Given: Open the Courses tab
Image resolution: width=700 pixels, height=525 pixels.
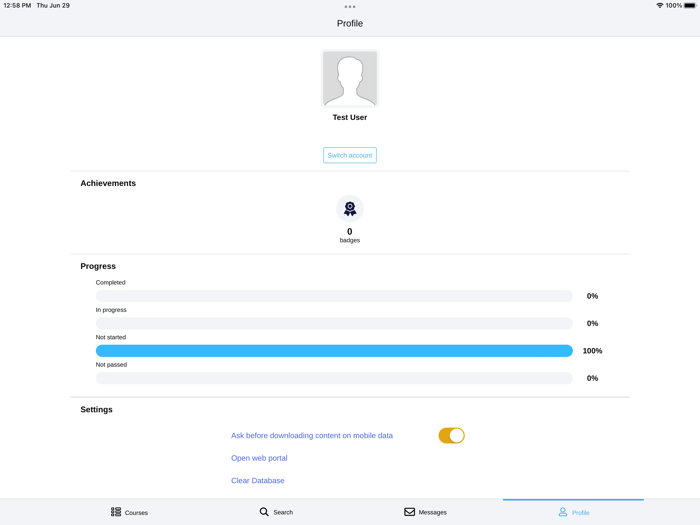Looking at the screenshot, I should point(129,512).
